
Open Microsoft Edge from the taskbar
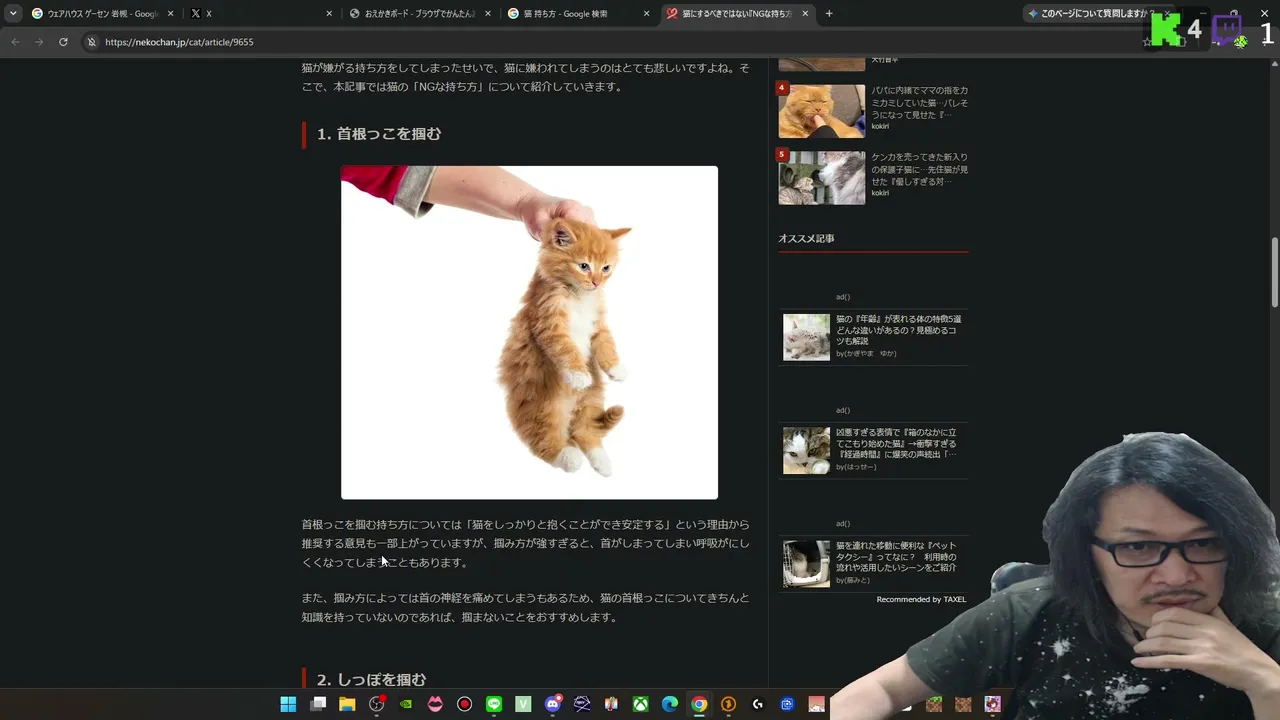(670, 704)
